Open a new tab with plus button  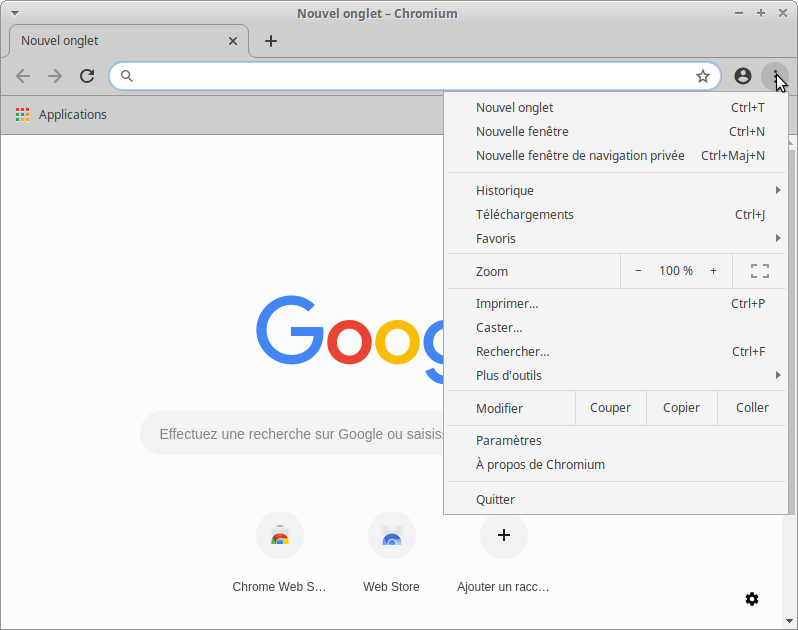[x=271, y=41]
